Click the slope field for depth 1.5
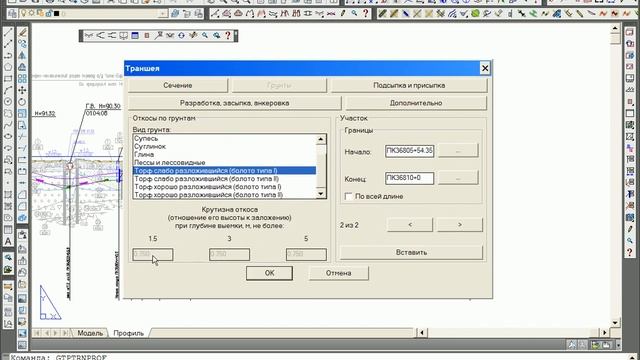The height and width of the screenshot is (360, 640). (153, 254)
